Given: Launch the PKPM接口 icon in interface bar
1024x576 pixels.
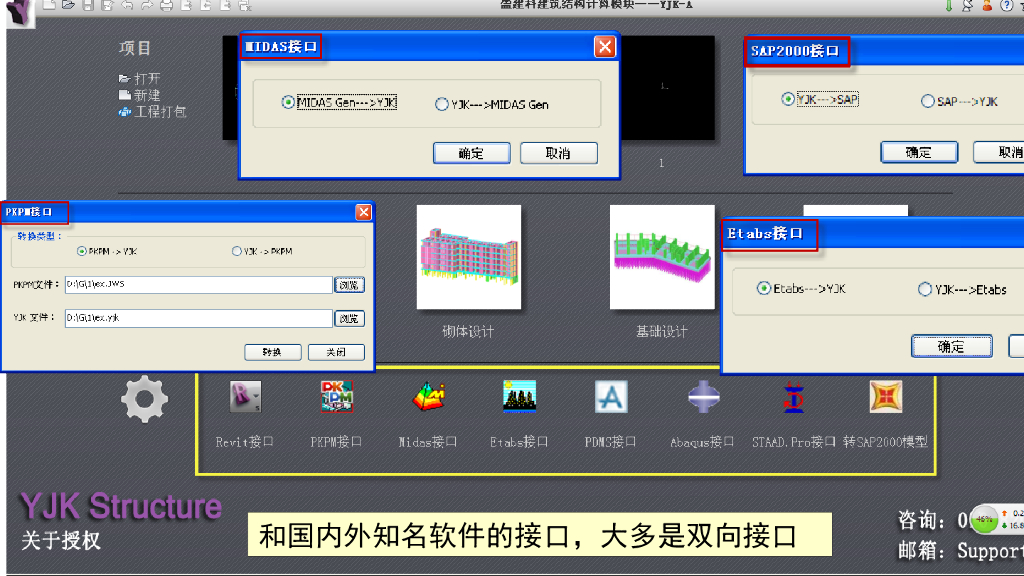Looking at the screenshot, I should point(336,396).
